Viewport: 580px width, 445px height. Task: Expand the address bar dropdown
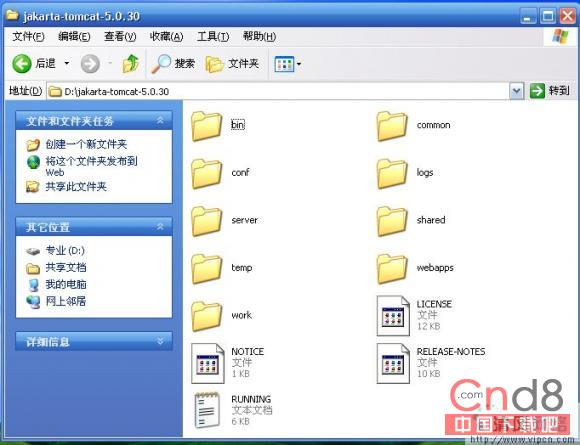click(x=516, y=91)
